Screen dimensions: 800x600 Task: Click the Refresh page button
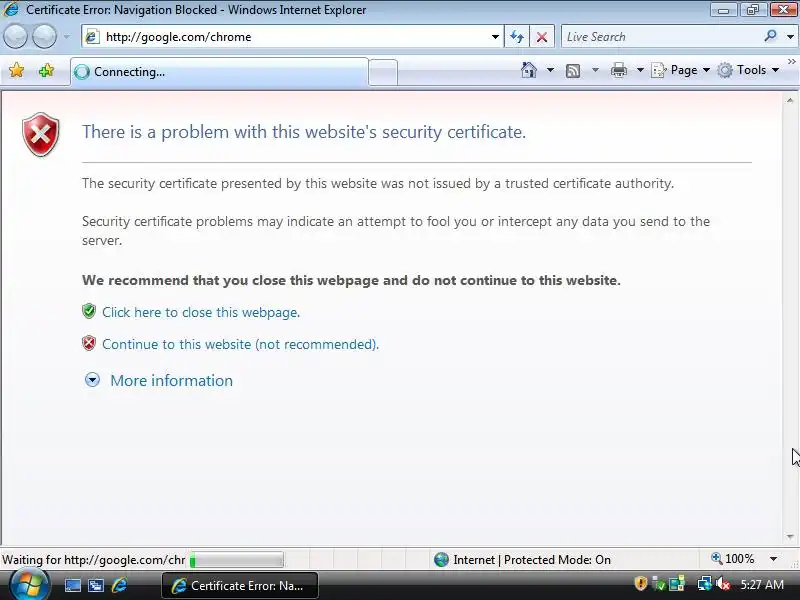click(x=517, y=37)
